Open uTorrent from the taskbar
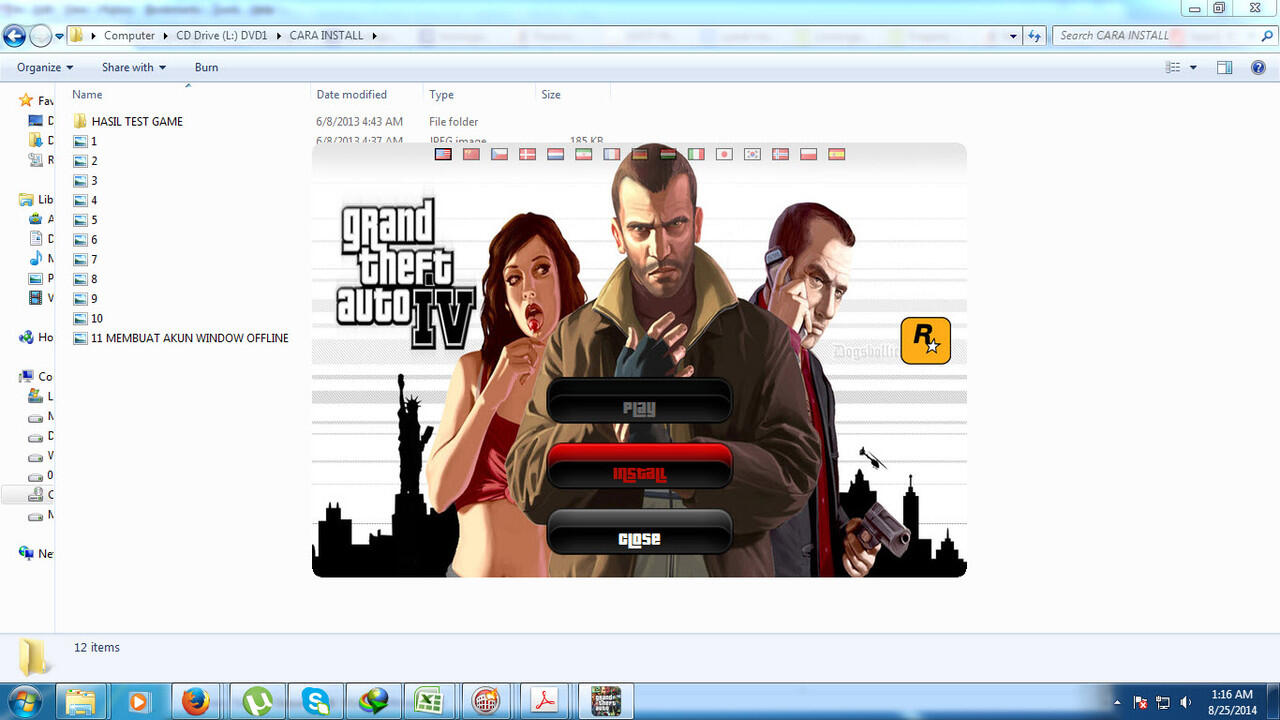Image resolution: width=1280 pixels, height=720 pixels. (x=258, y=701)
